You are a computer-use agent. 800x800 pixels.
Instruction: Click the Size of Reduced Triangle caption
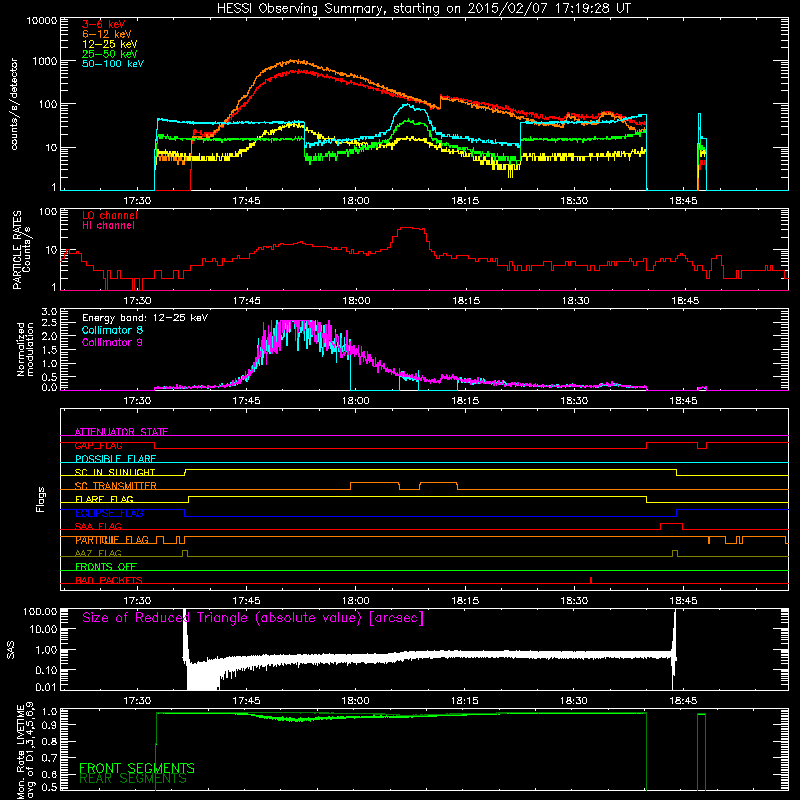tap(253, 618)
